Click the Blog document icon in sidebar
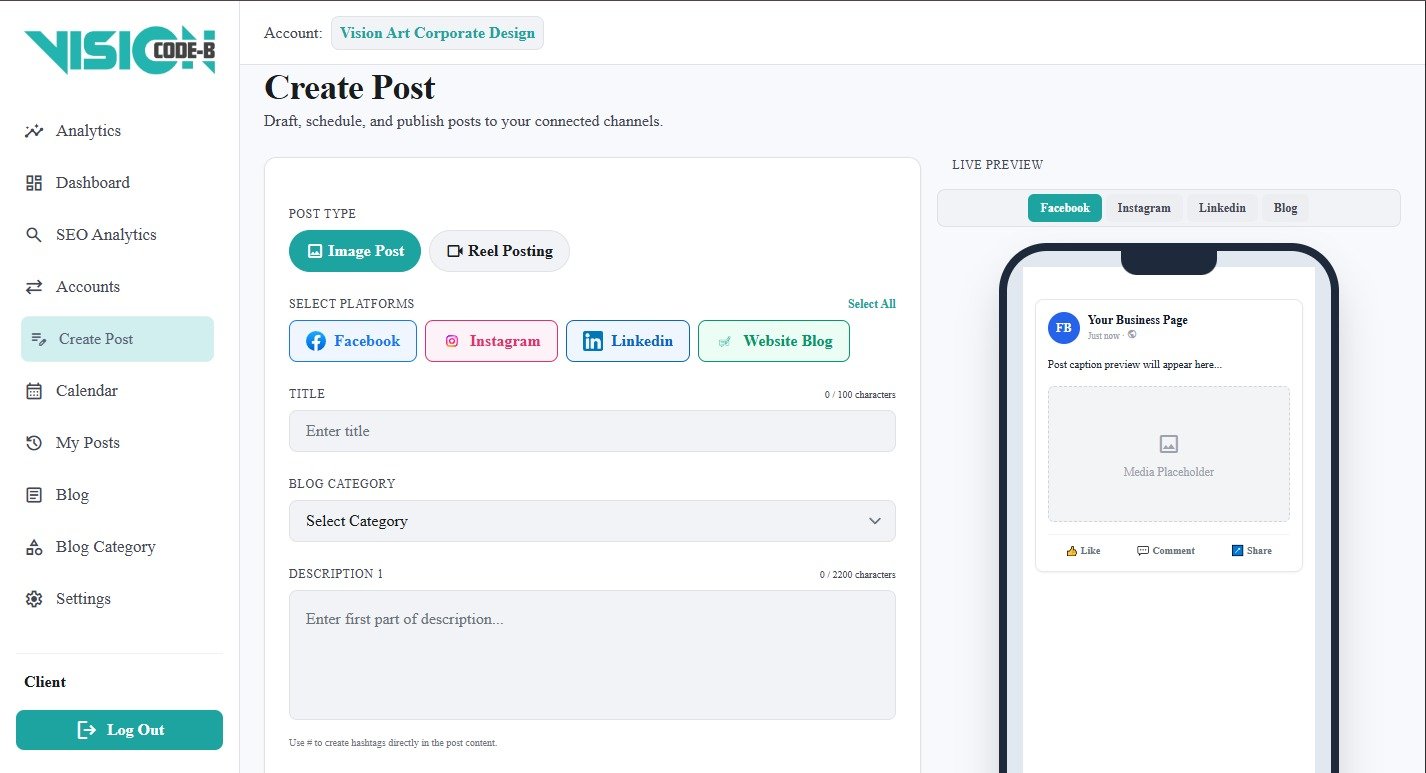Image resolution: width=1426 pixels, height=773 pixels. [x=34, y=495]
